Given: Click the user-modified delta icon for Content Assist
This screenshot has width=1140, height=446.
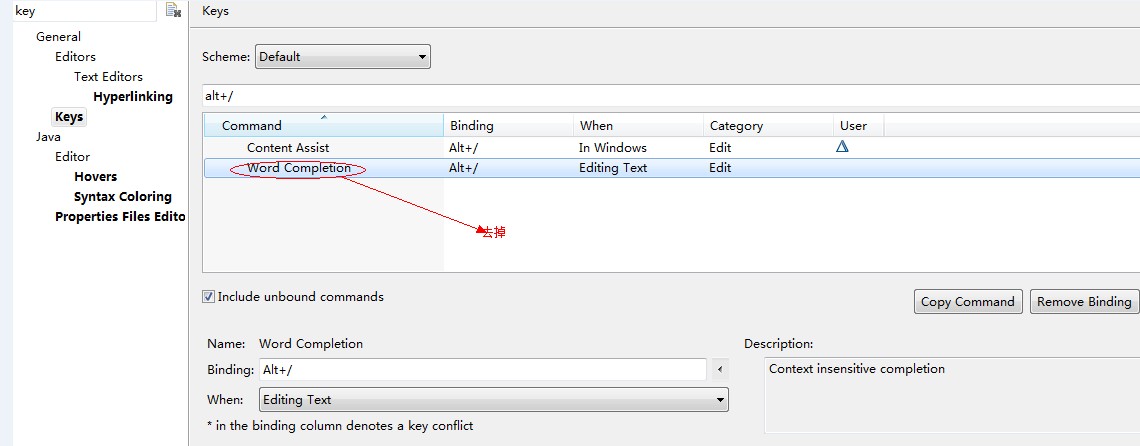Looking at the screenshot, I should pos(842,147).
